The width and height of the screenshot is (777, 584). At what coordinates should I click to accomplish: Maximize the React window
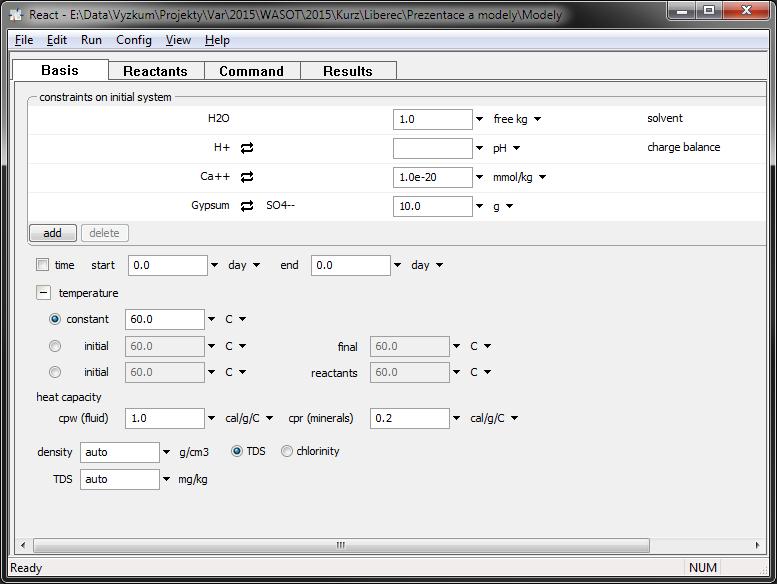[709, 10]
